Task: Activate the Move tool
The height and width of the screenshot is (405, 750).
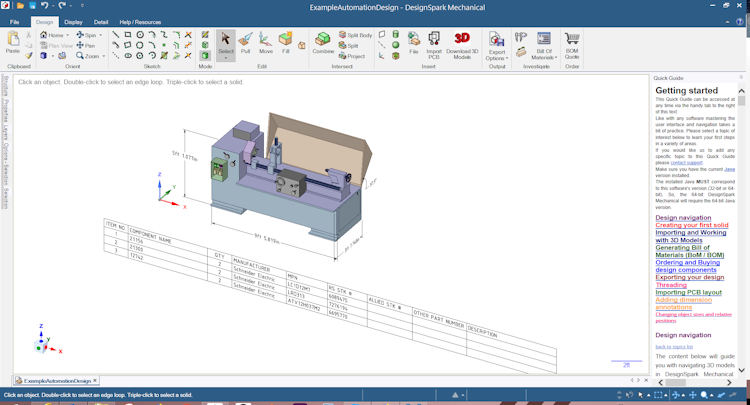Action: (266, 43)
